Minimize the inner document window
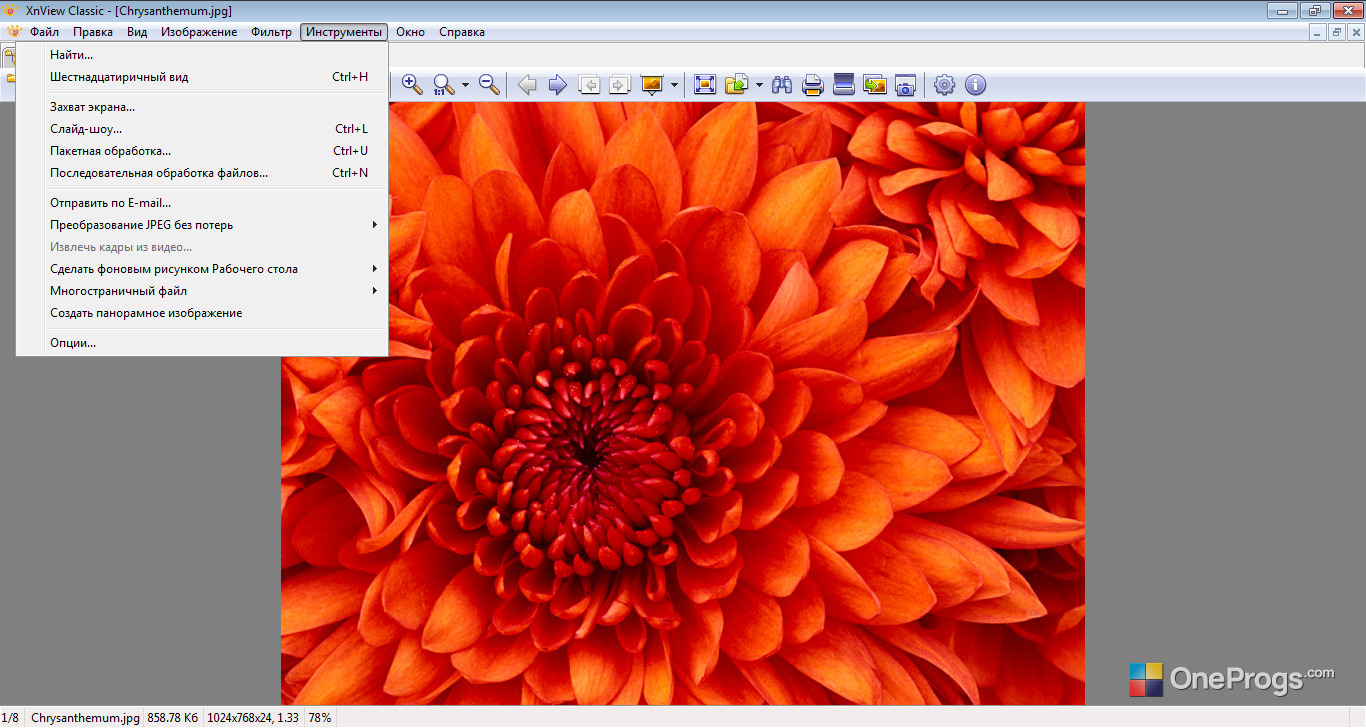The image size is (1366, 728). [1318, 32]
